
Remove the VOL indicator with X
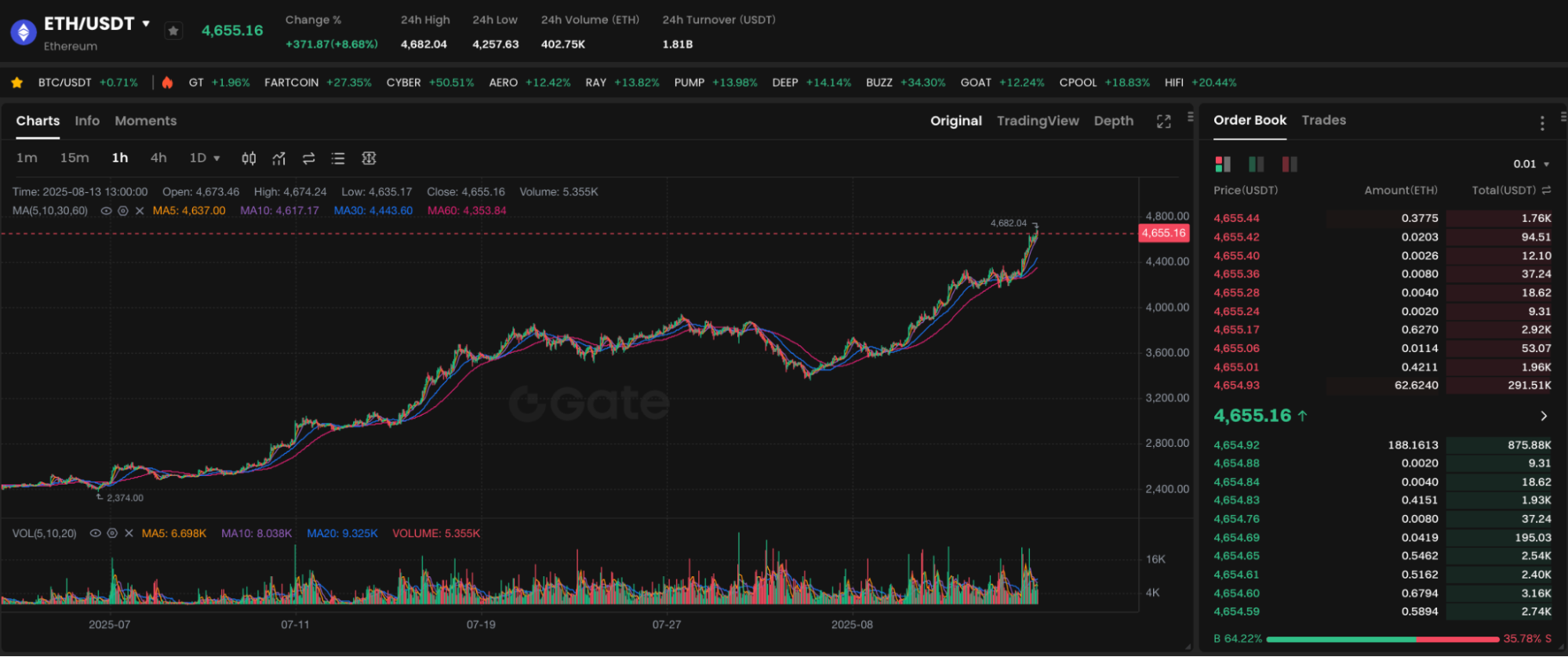click(x=129, y=533)
